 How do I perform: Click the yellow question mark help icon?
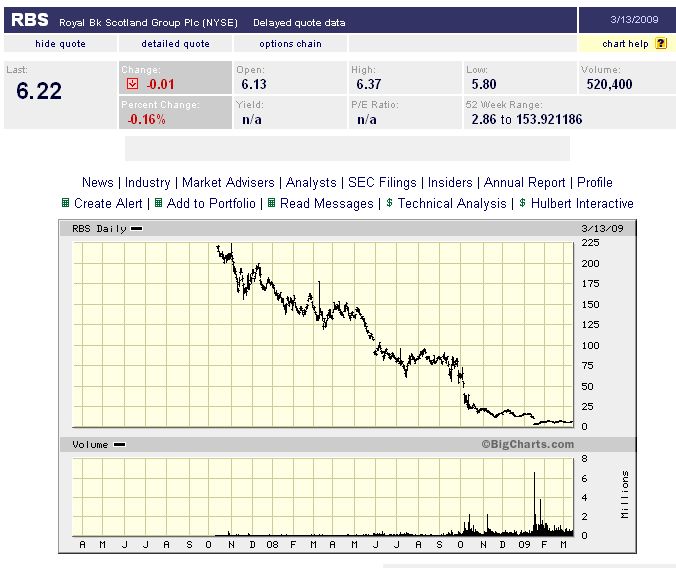[661, 44]
